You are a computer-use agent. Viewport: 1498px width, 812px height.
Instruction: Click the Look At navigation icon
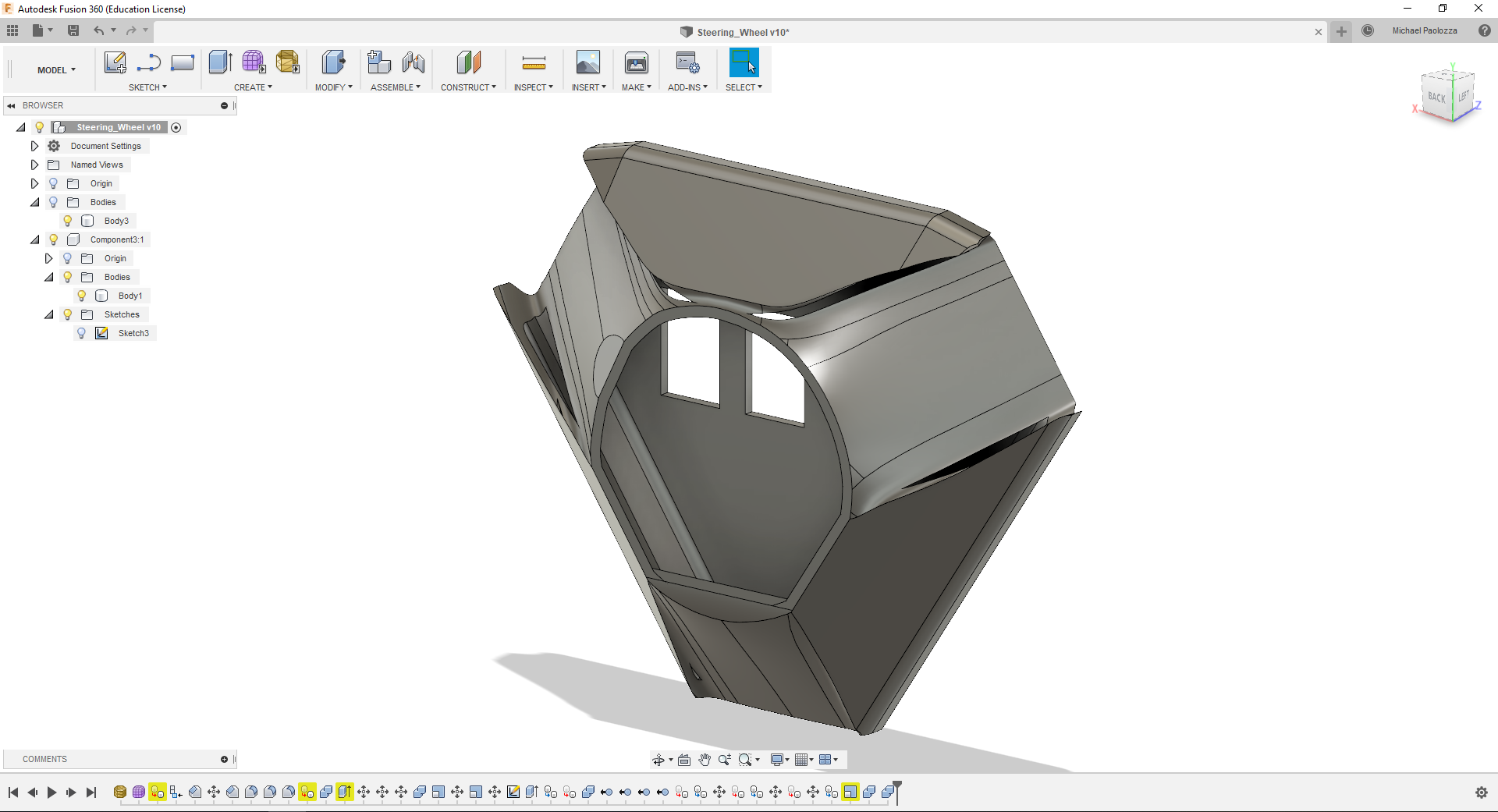click(684, 760)
